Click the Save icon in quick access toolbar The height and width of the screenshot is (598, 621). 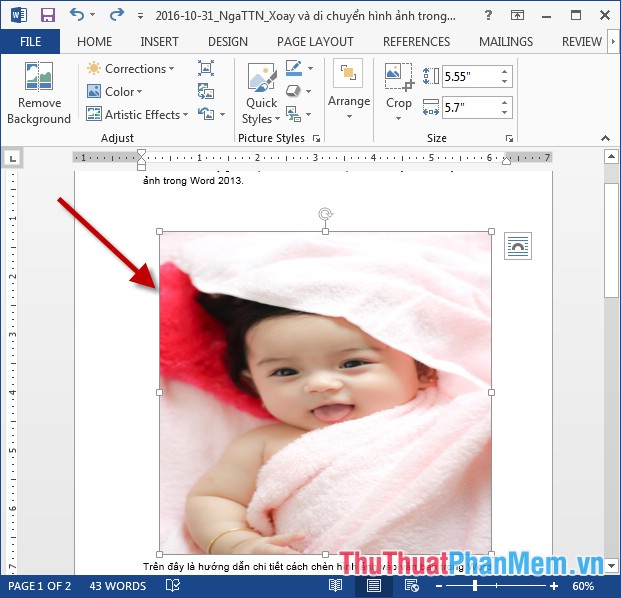[48, 16]
